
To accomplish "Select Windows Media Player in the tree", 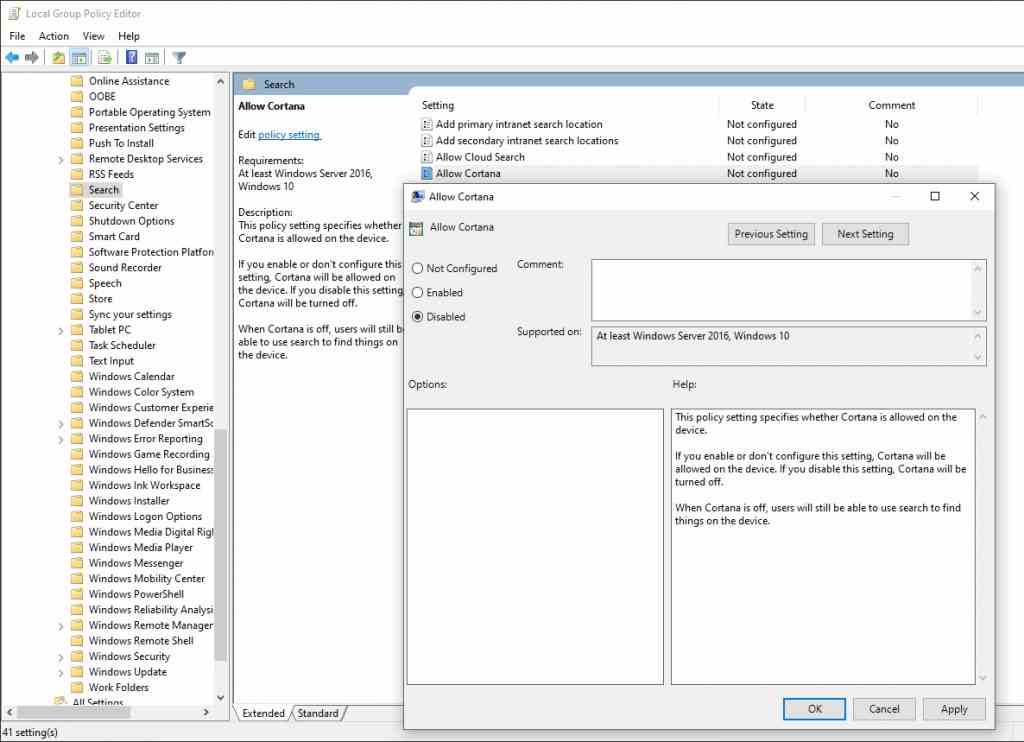I will click(x=140, y=548).
